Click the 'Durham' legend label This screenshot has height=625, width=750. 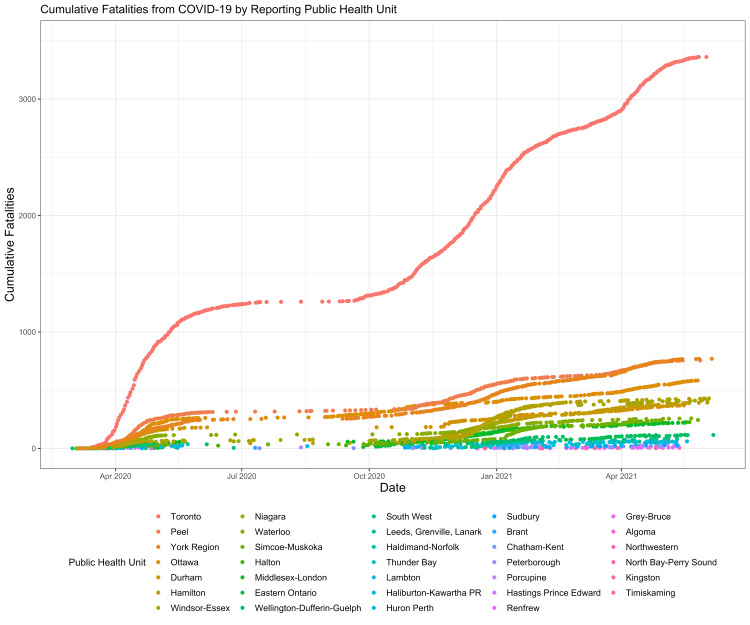[186, 578]
